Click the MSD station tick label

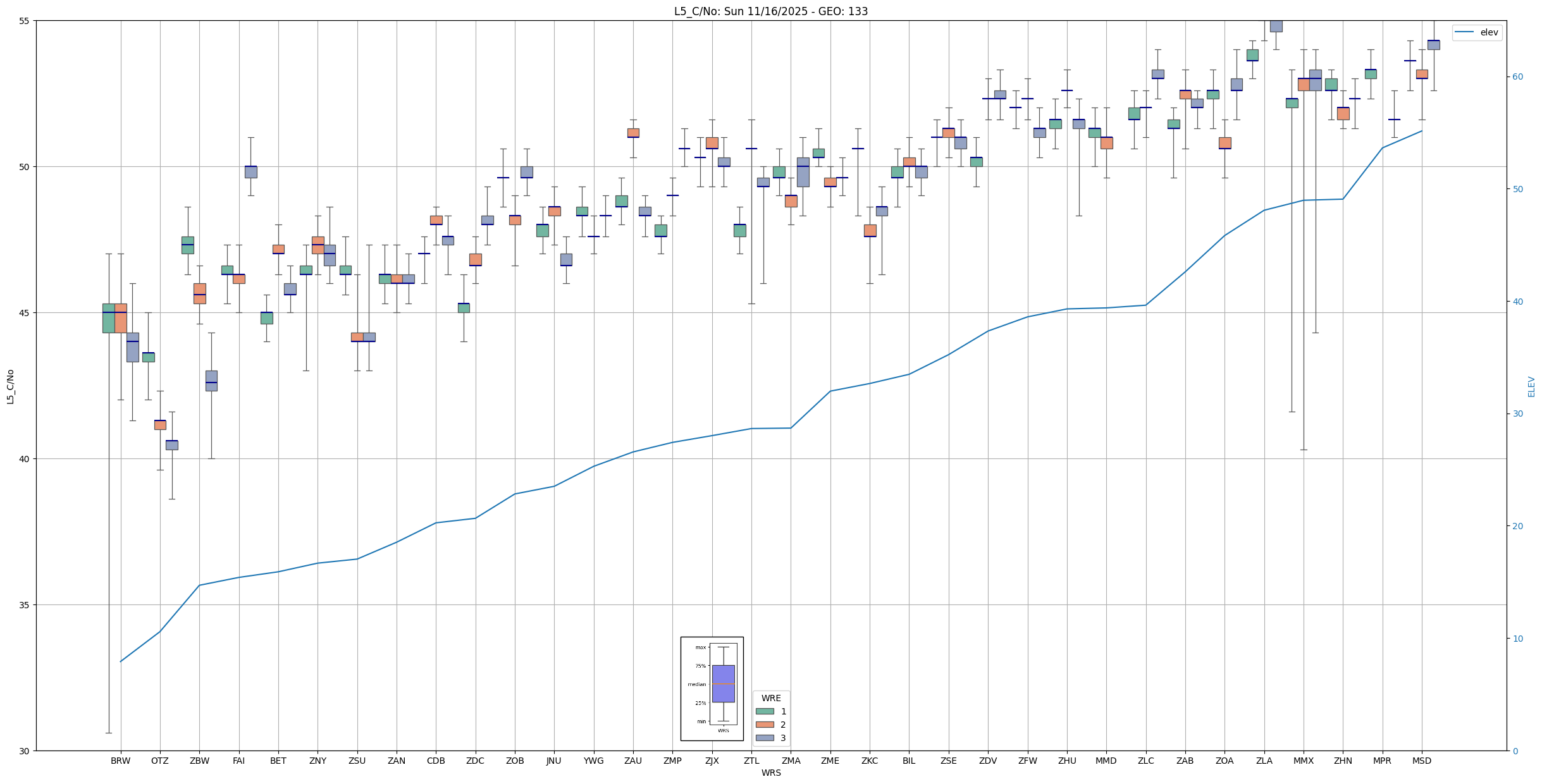tap(1421, 761)
